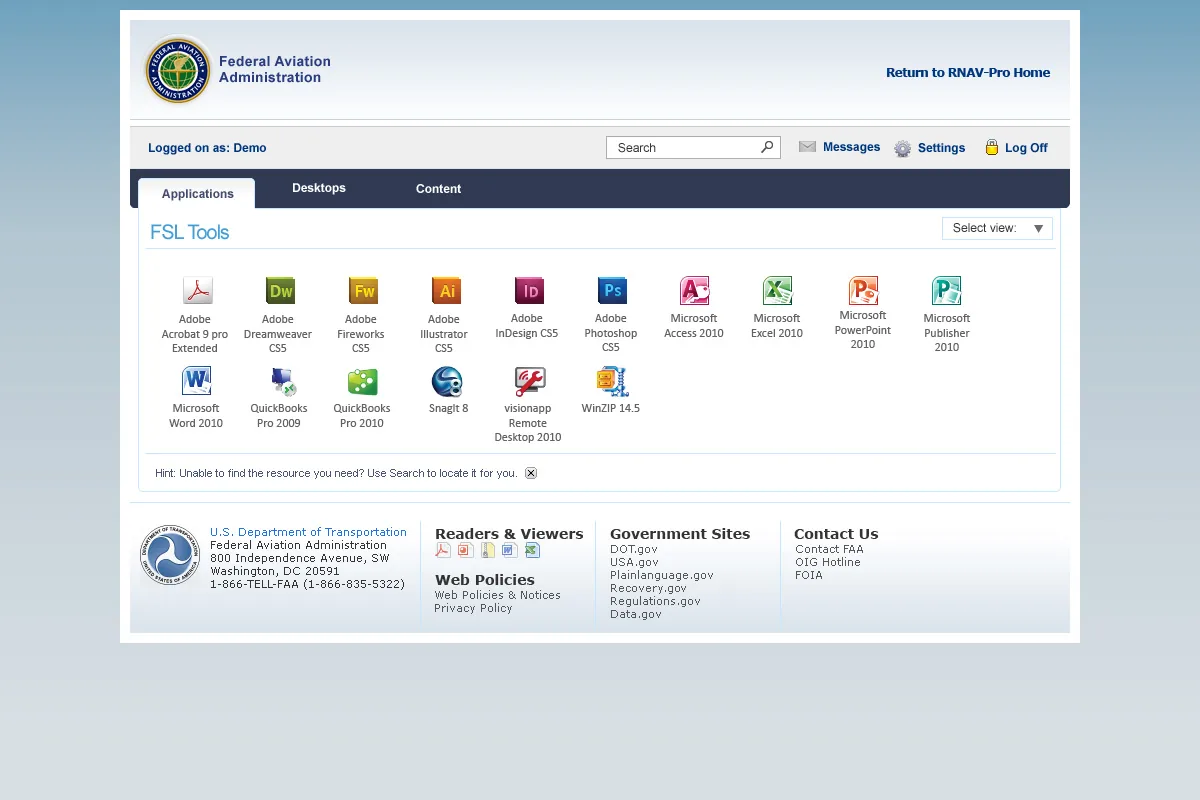Open the USA.gov link

[634, 562]
